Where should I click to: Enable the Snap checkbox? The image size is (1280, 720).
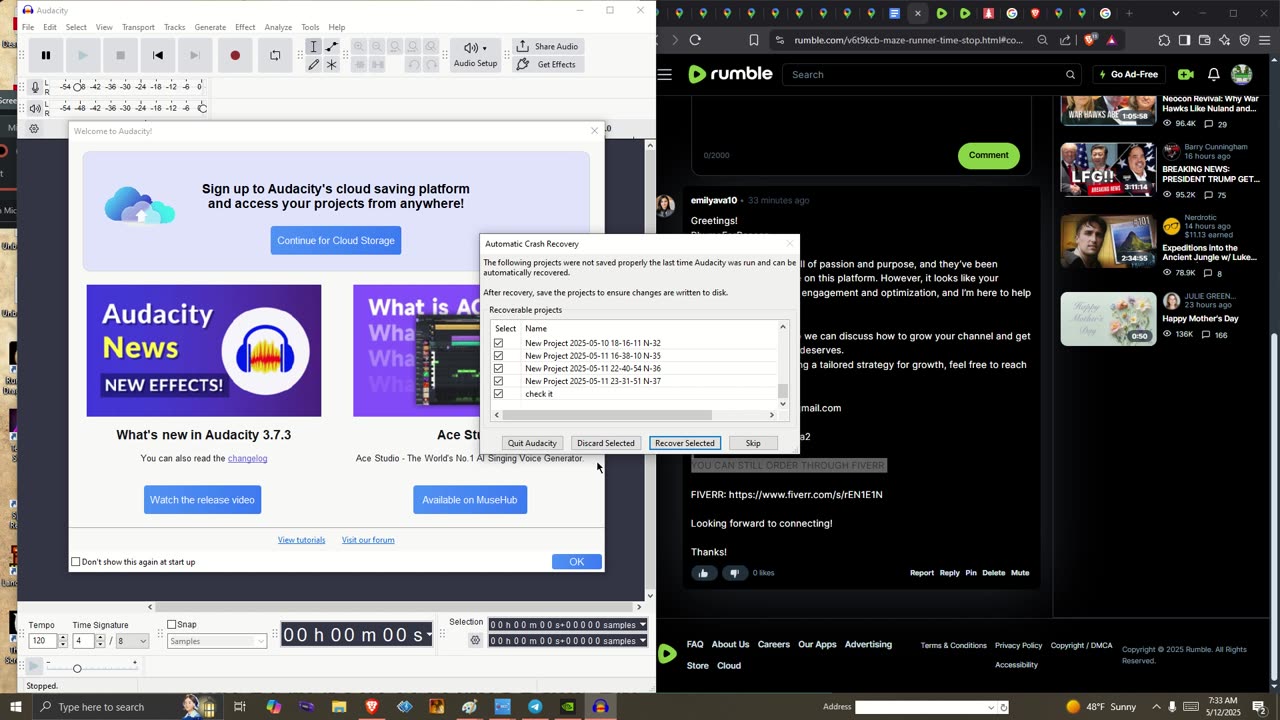click(x=171, y=625)
